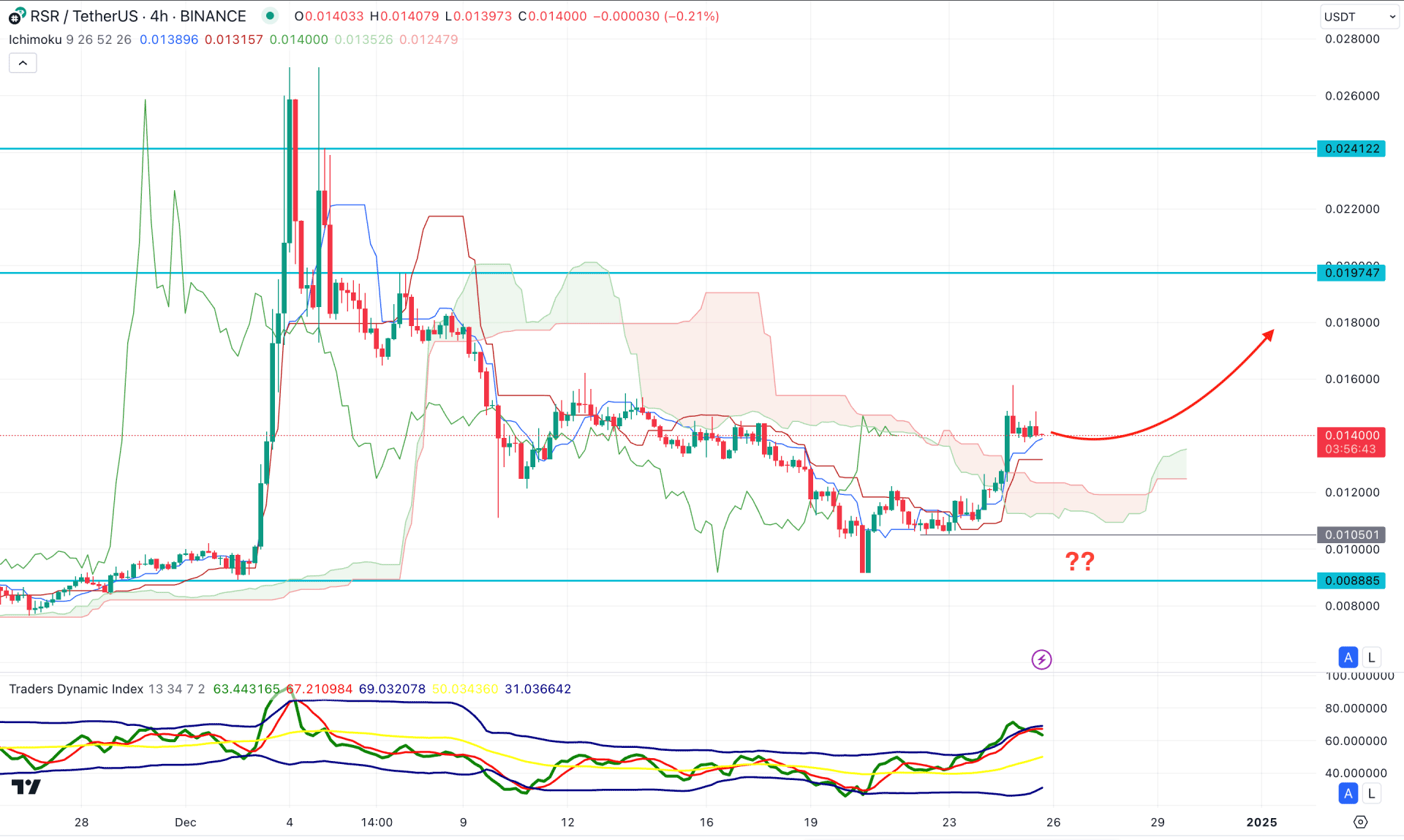The width and height of the screenshot is (1404, 840).
Task: Click the 80.000000 TDI scale label
Action: click(x=1356, y=708)
